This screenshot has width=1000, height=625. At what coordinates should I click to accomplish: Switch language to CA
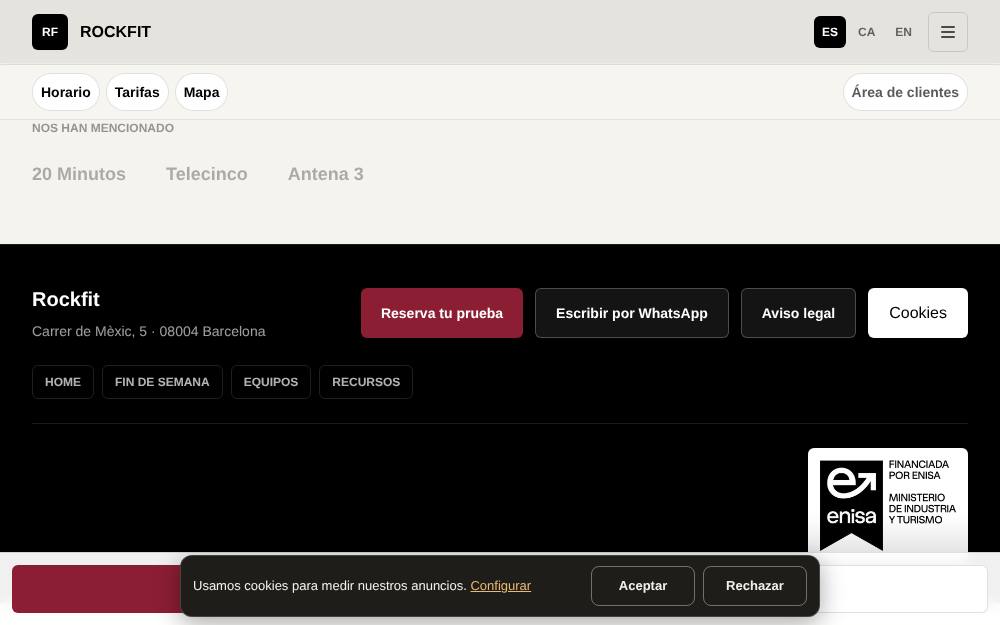(x=866, y=32)
